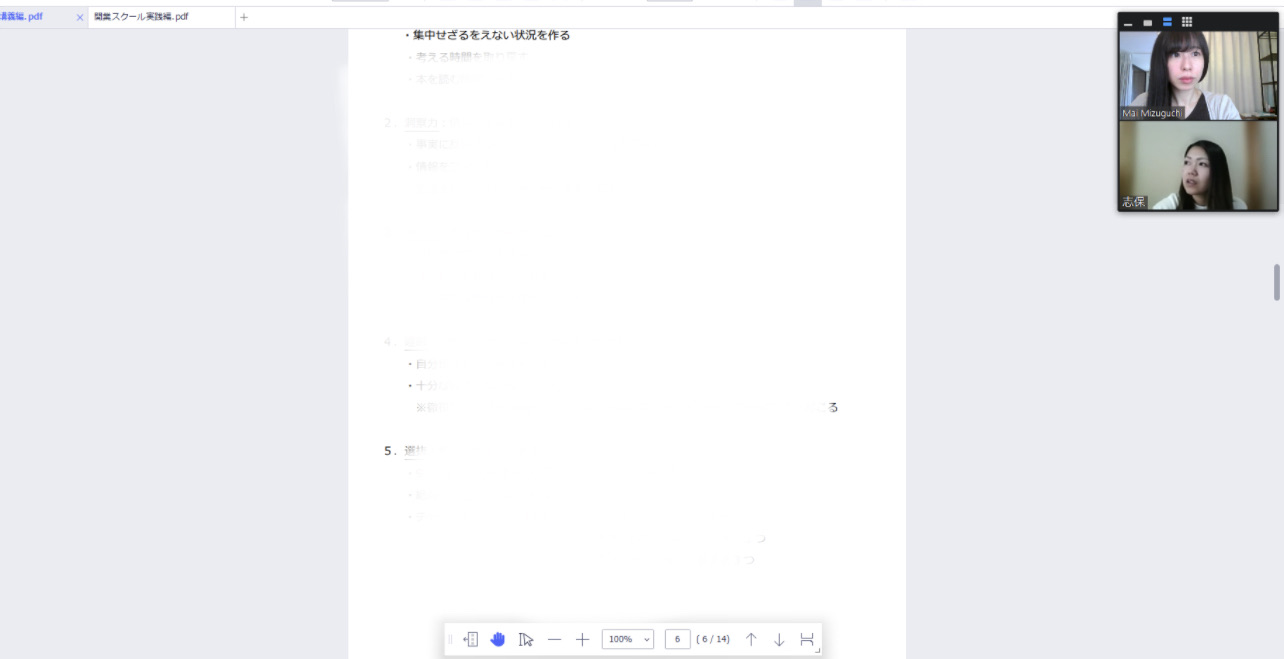Select Mai Mizuguchi's video thumbnail
The image size is (1284, 659).
point(1198,76)
